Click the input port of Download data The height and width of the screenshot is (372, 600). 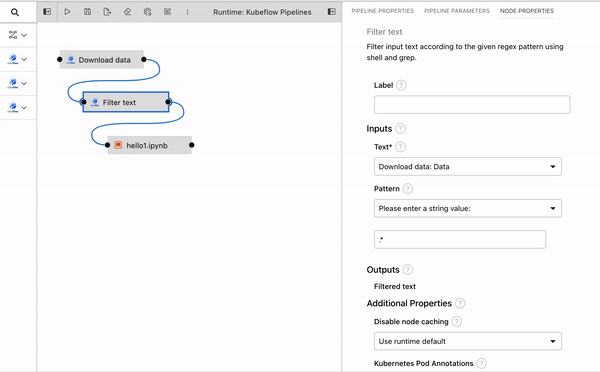point(59,59)
